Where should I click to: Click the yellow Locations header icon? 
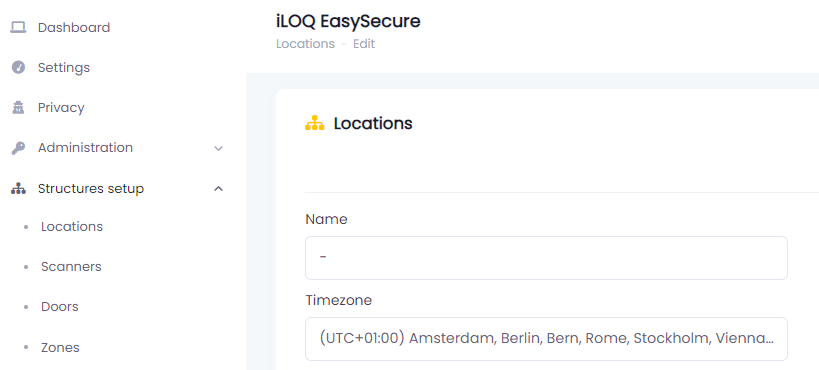click(314, 123)
